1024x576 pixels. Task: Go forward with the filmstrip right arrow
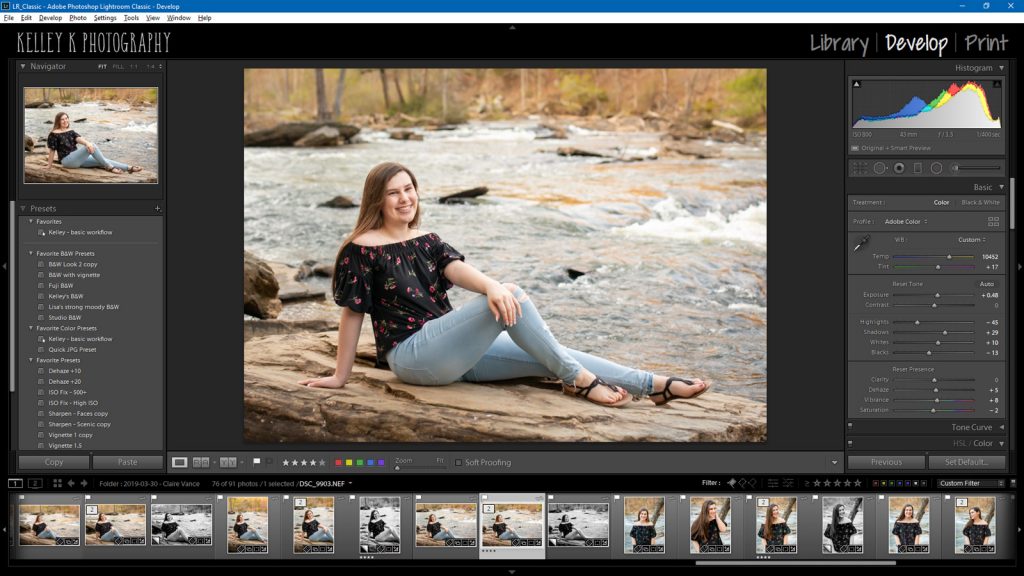tap(84, 483)
